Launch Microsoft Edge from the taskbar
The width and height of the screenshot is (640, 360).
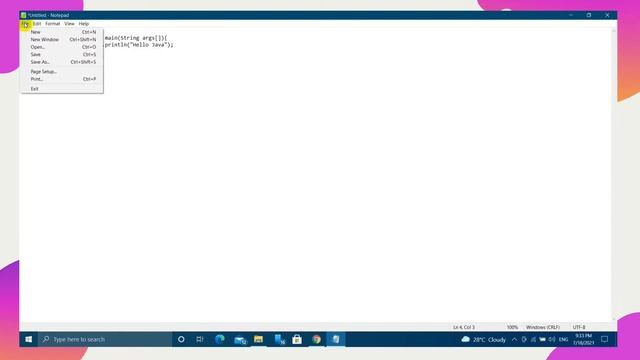click(220, 339)
